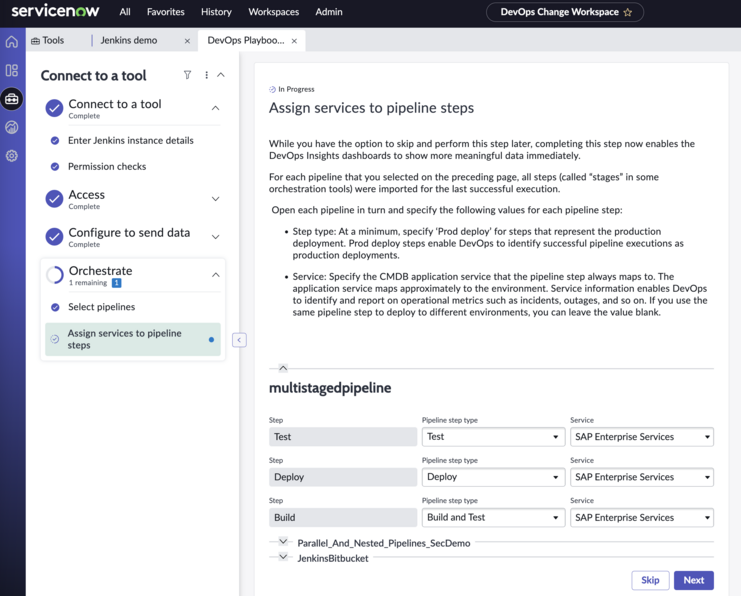Open the Permission checks step
This screenshot has width=741, height=596.
point(107,166)
